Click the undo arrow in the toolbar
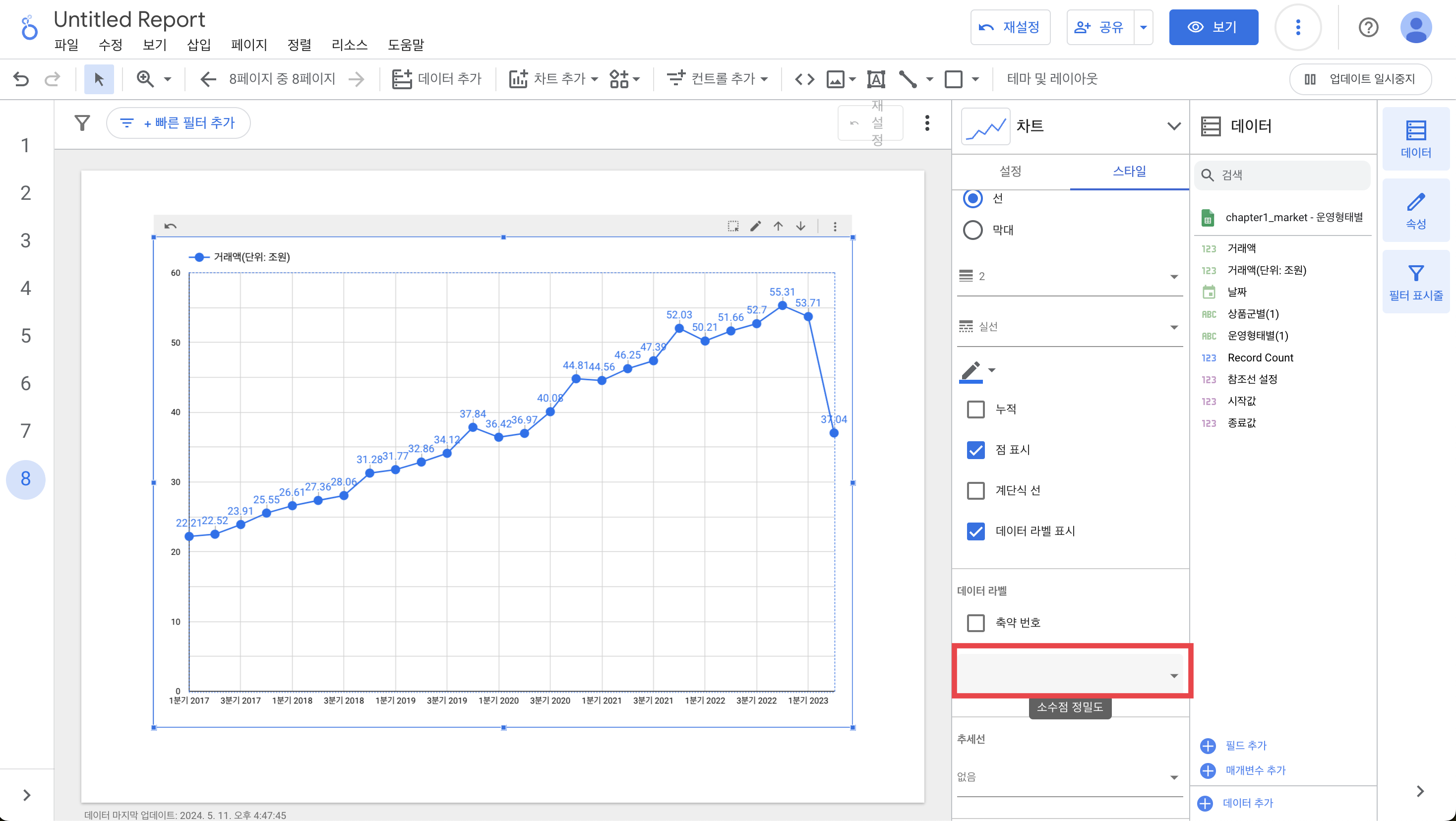The width and height of the screenshot is (1456, 821). [x=21, y=78]
